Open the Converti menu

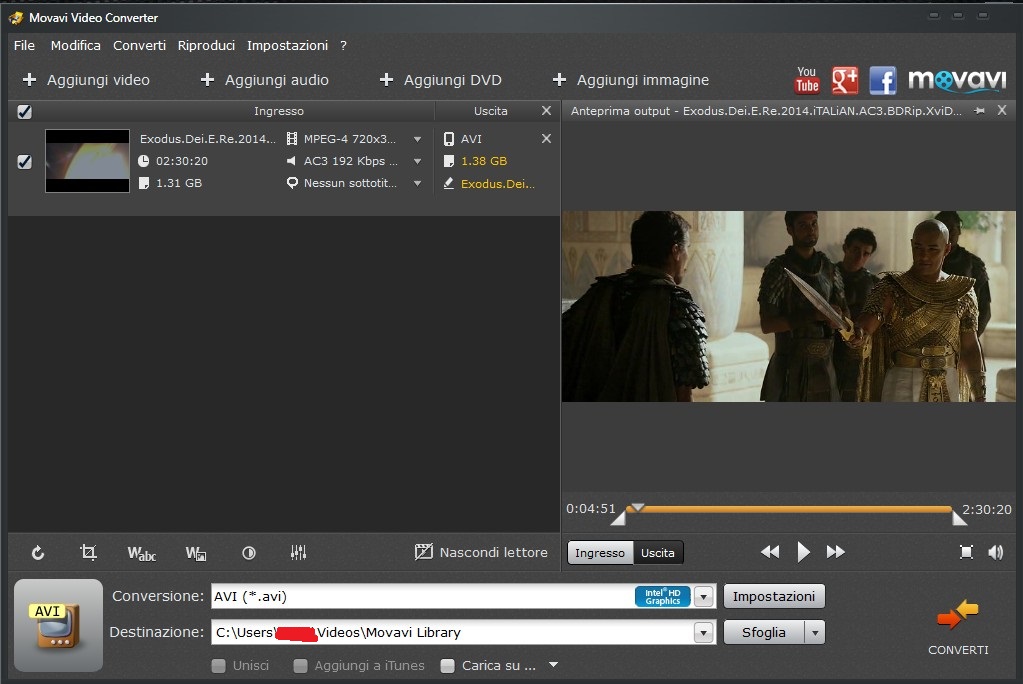coord(140,46)
